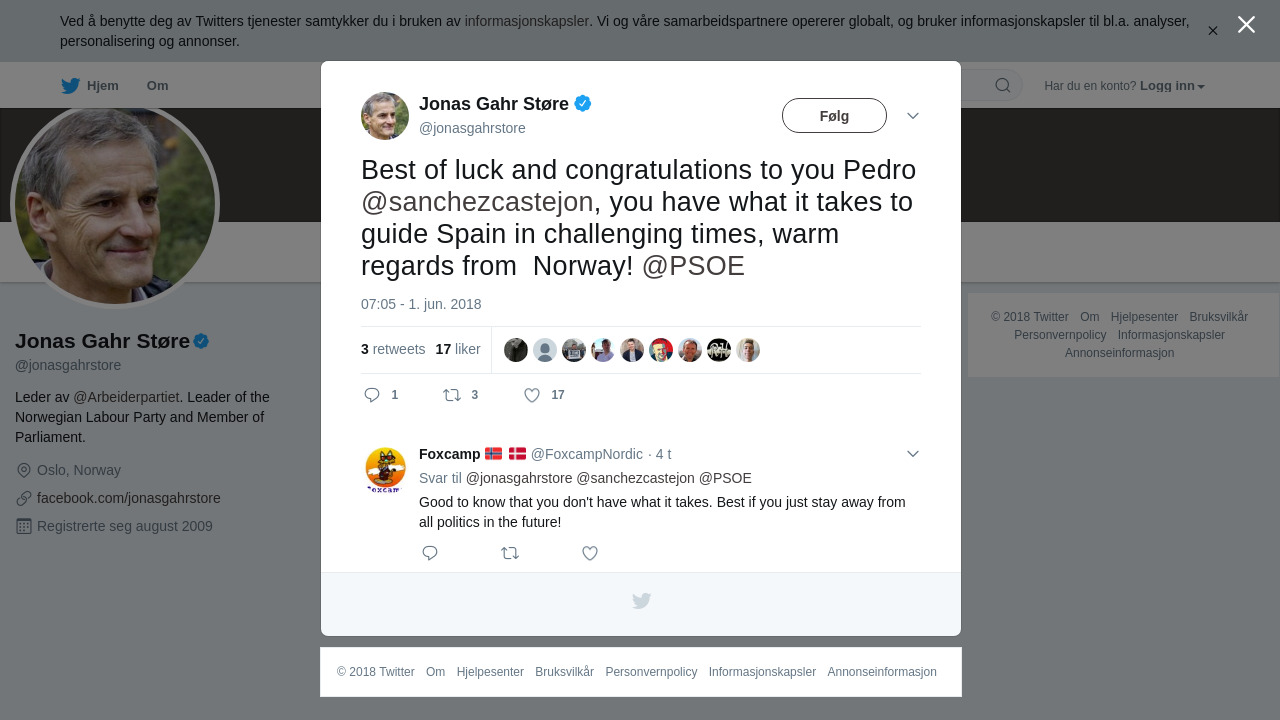The height and width of the screenshot is (720, 1280).
Task: Expand the main tweet options chevron
Action: pyautogui.click(x=913, y=116)
